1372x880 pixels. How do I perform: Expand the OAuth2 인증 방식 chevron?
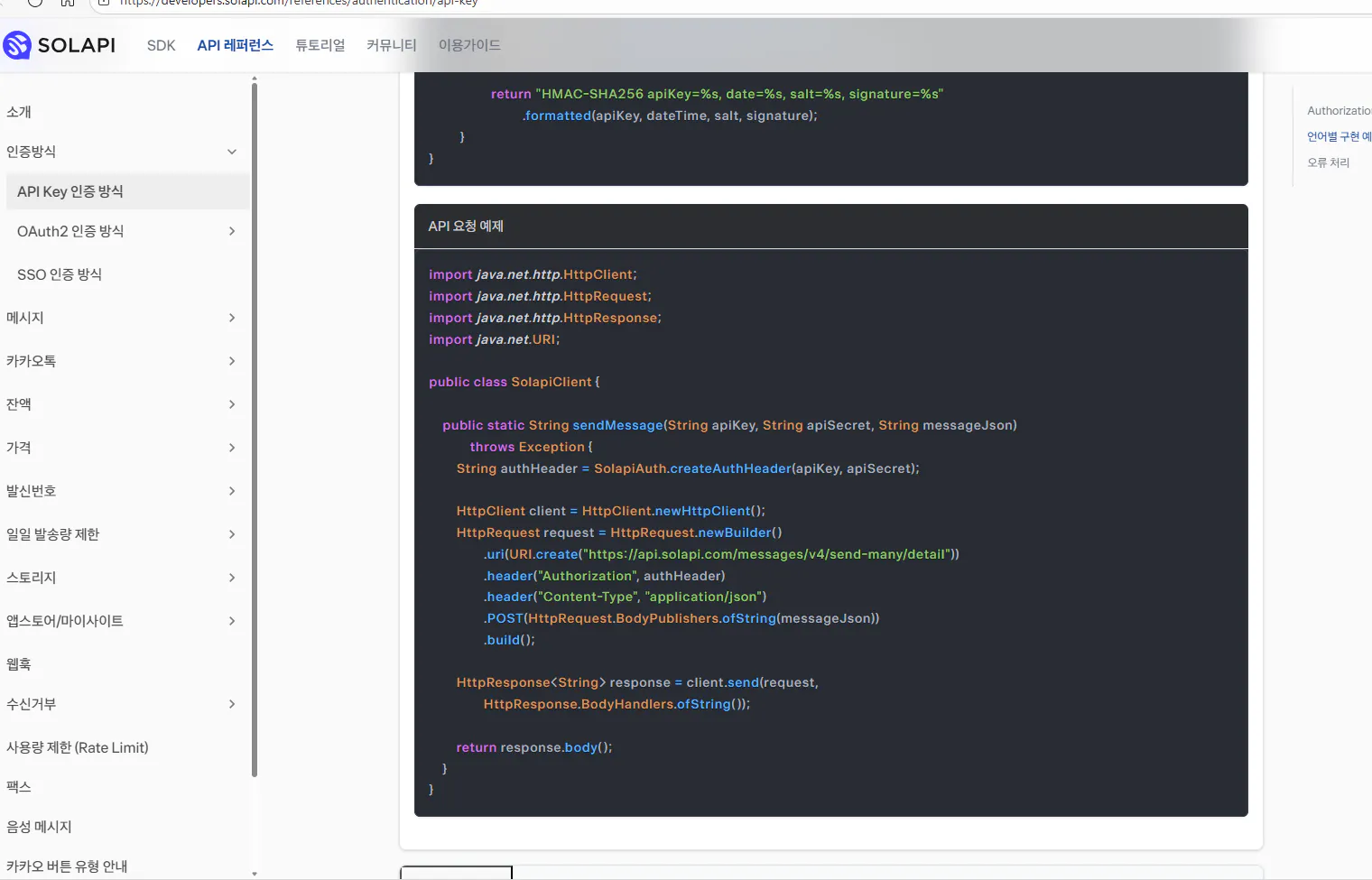point(232,231)
